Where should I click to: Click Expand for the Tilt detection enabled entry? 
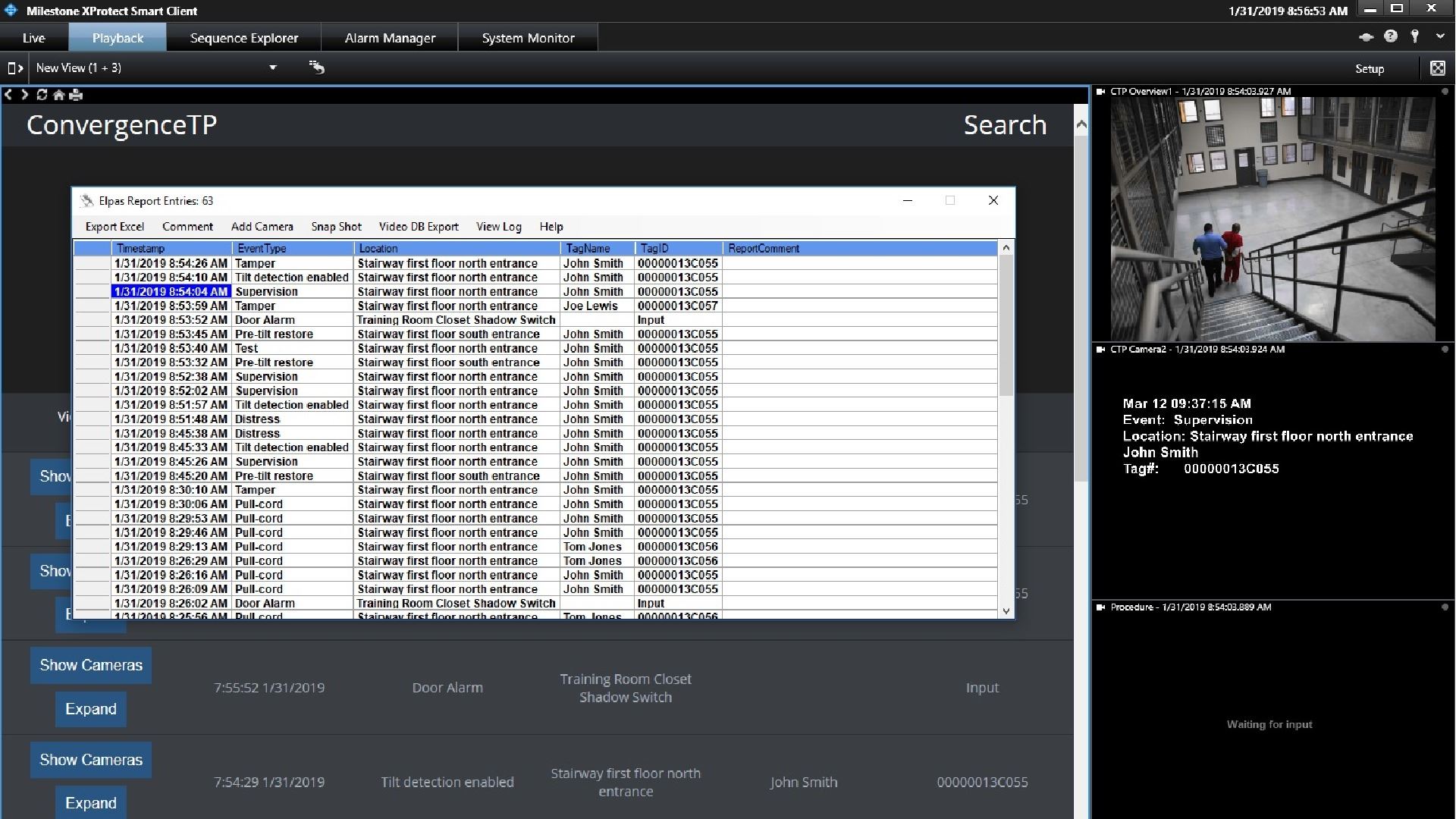tap(91, 803)
